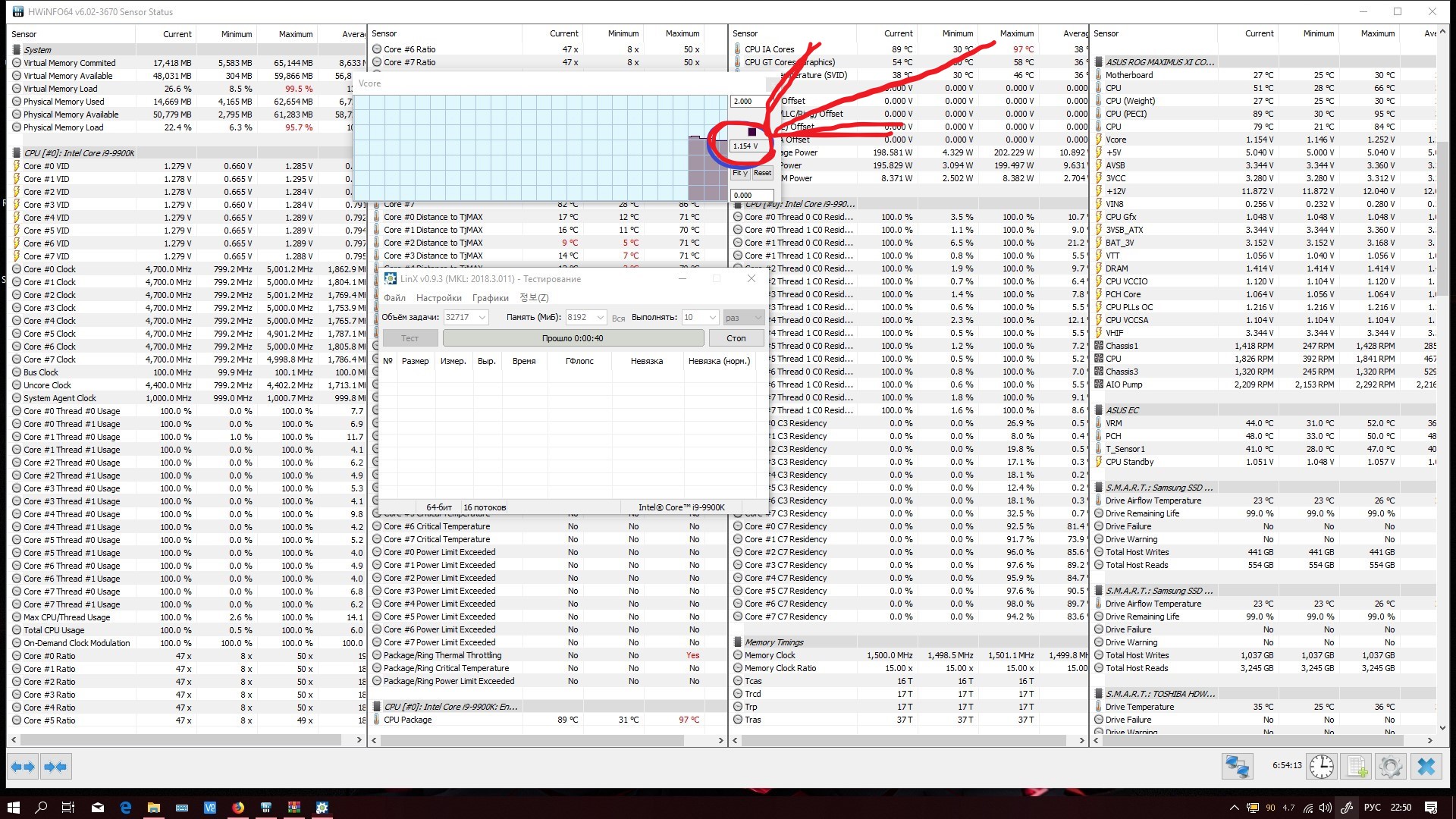Screen dimensions: 1456x819
Task: Click the Fit y button on graph
Action: click(740, 173)
